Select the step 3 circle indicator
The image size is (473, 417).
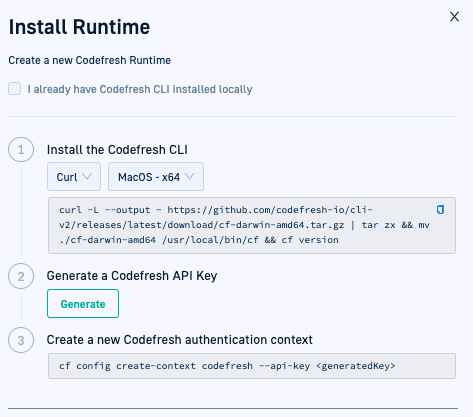point(21,340)
